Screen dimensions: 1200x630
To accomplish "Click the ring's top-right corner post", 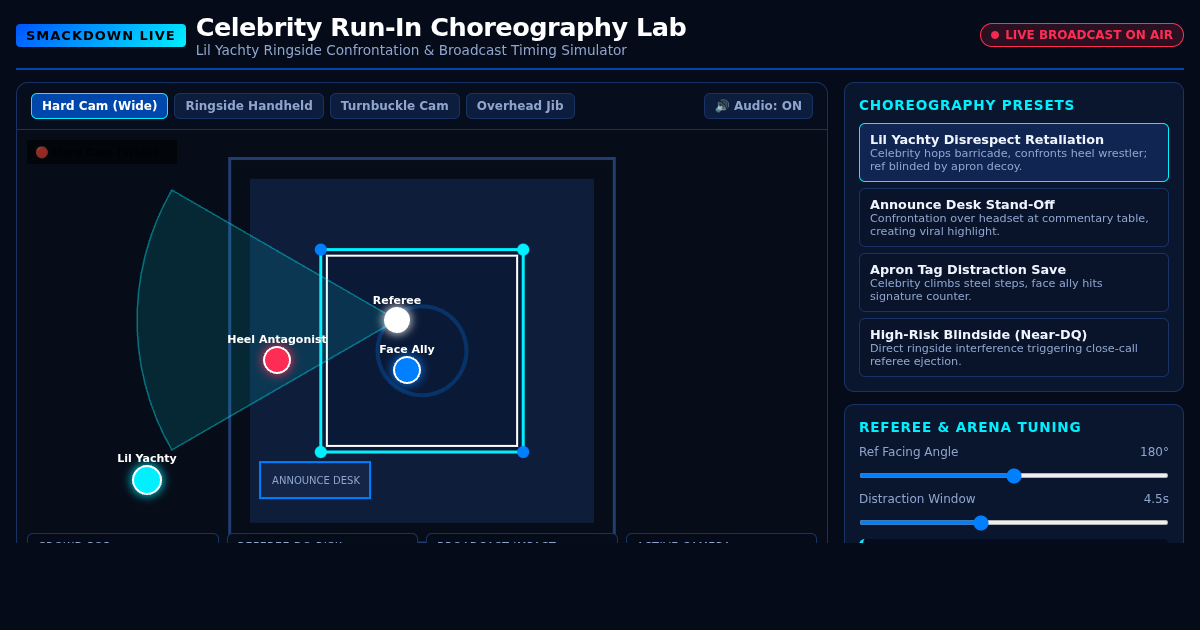I will (x=523, y=250).
